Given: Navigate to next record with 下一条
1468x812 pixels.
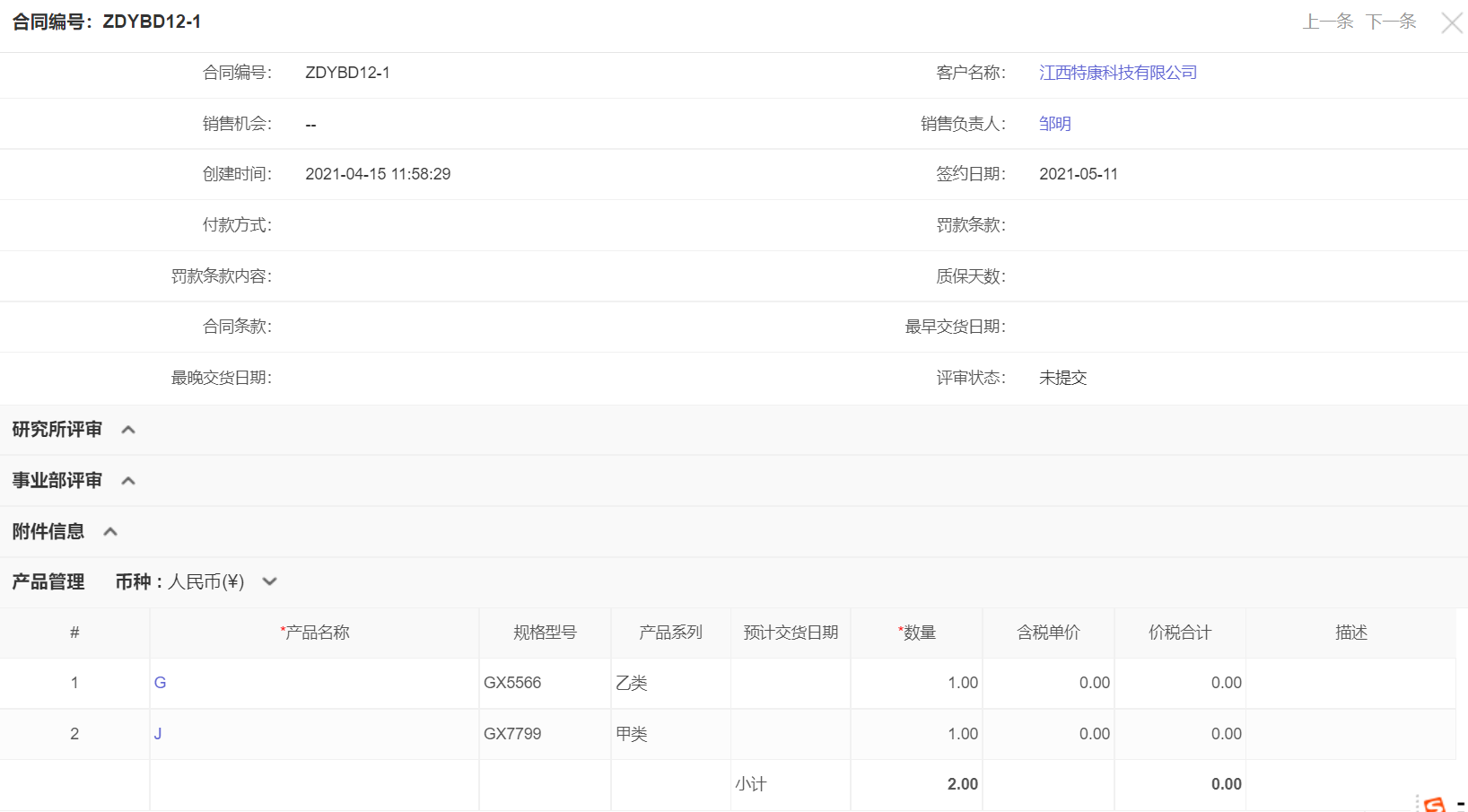Looking at the screenshot, I should [1390, 22].
